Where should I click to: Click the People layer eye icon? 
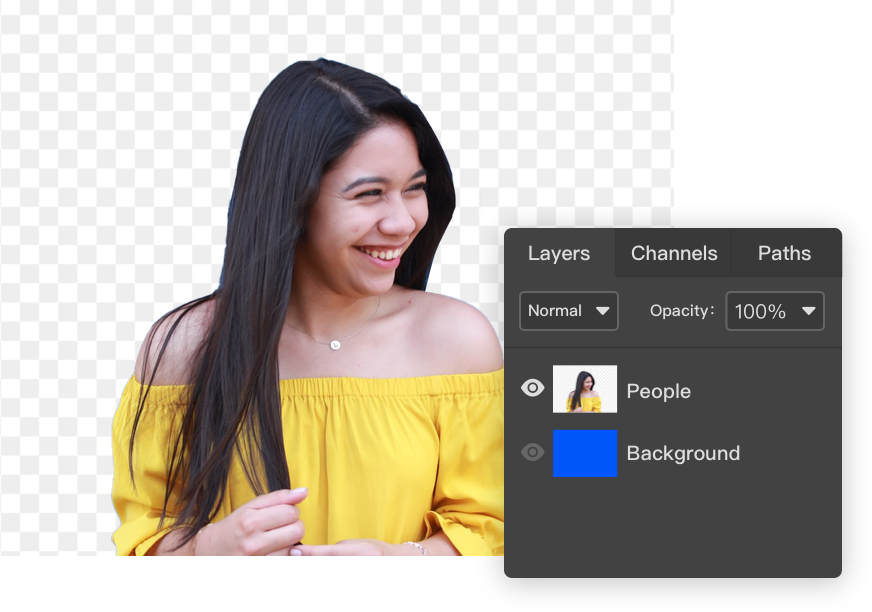(532, 388)
